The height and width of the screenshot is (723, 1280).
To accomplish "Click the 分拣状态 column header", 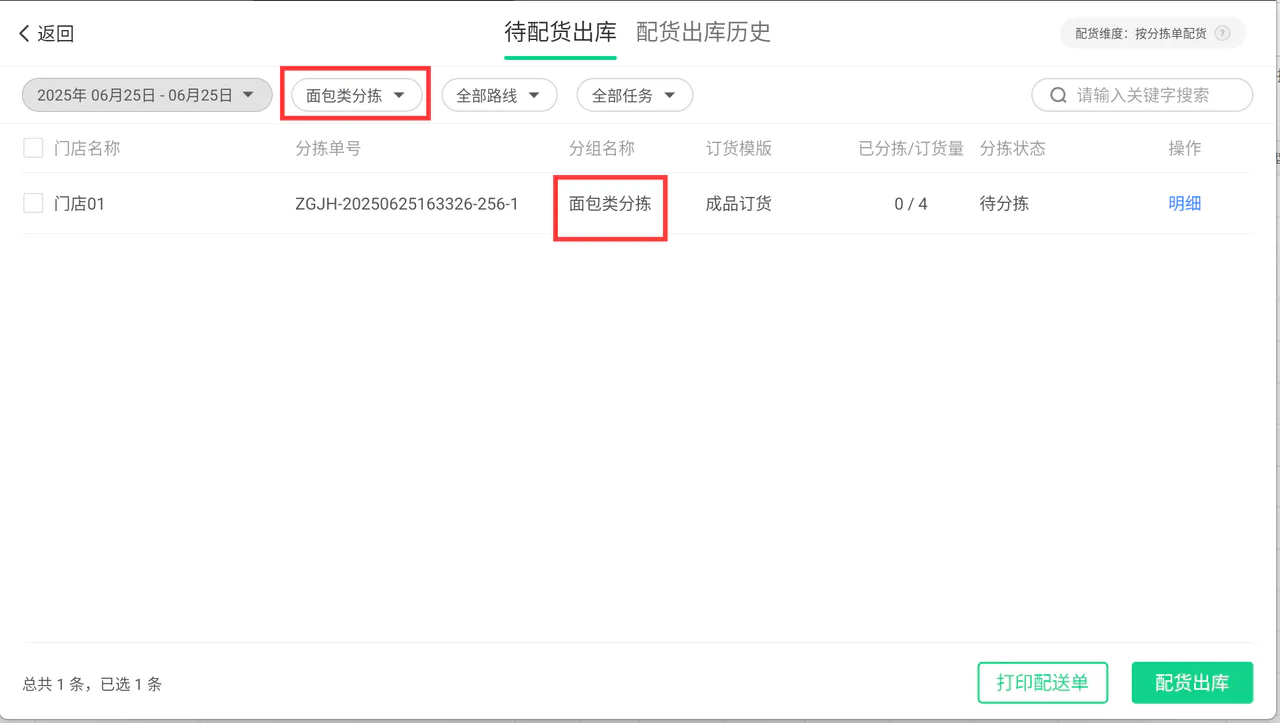I will click(x=1013, y=148).
